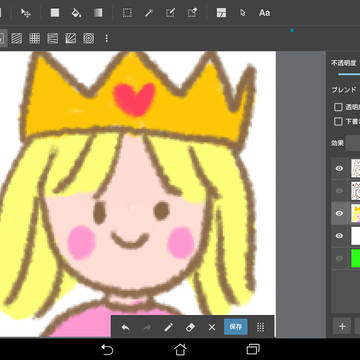
Task: Open the 効果 effect dropdown
Action: point(353,143)
